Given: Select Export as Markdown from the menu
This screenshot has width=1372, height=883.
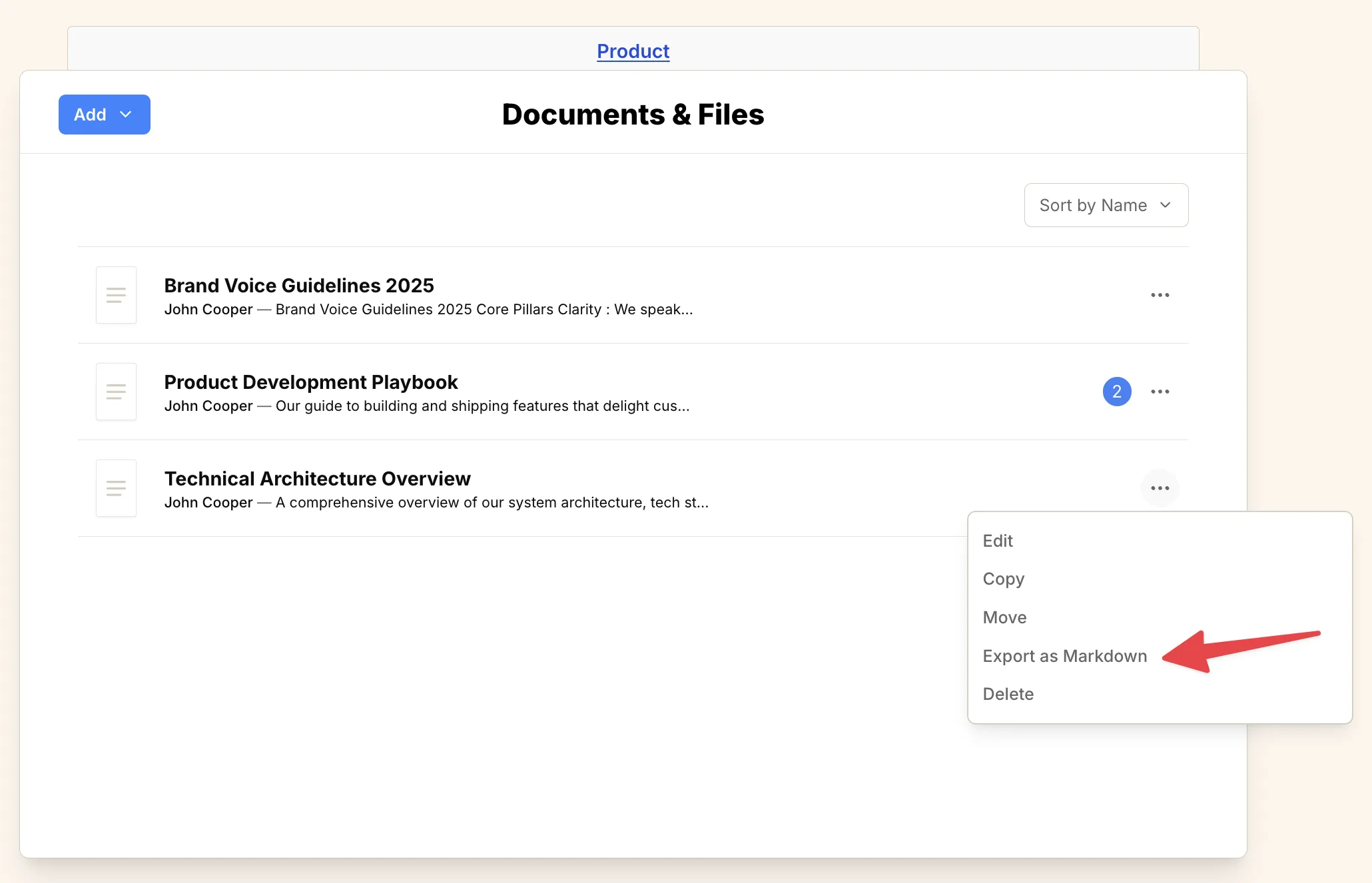Looking at the screenshot, I should click(1064, 656).
